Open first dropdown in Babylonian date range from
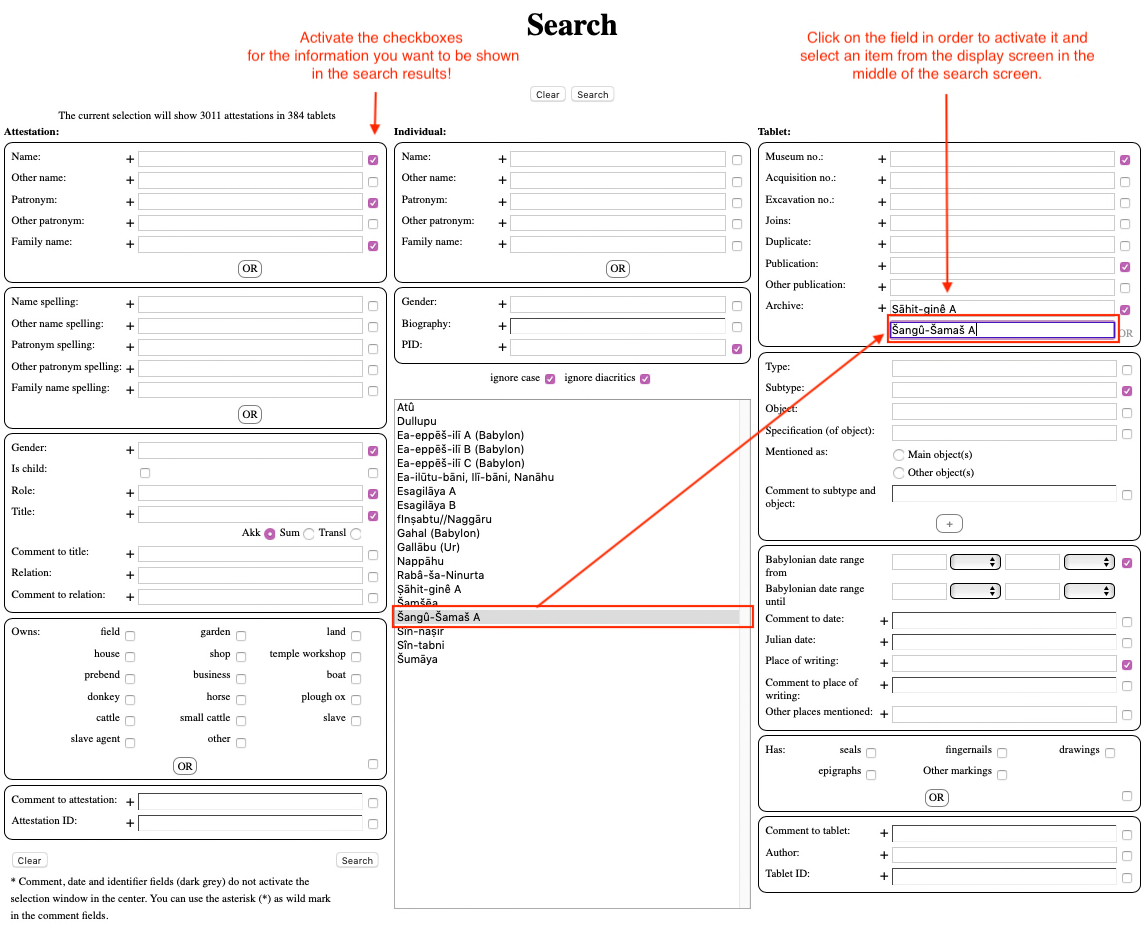Image resolution: width=1146 pixels, height=933 pixels. coord(975,562)
